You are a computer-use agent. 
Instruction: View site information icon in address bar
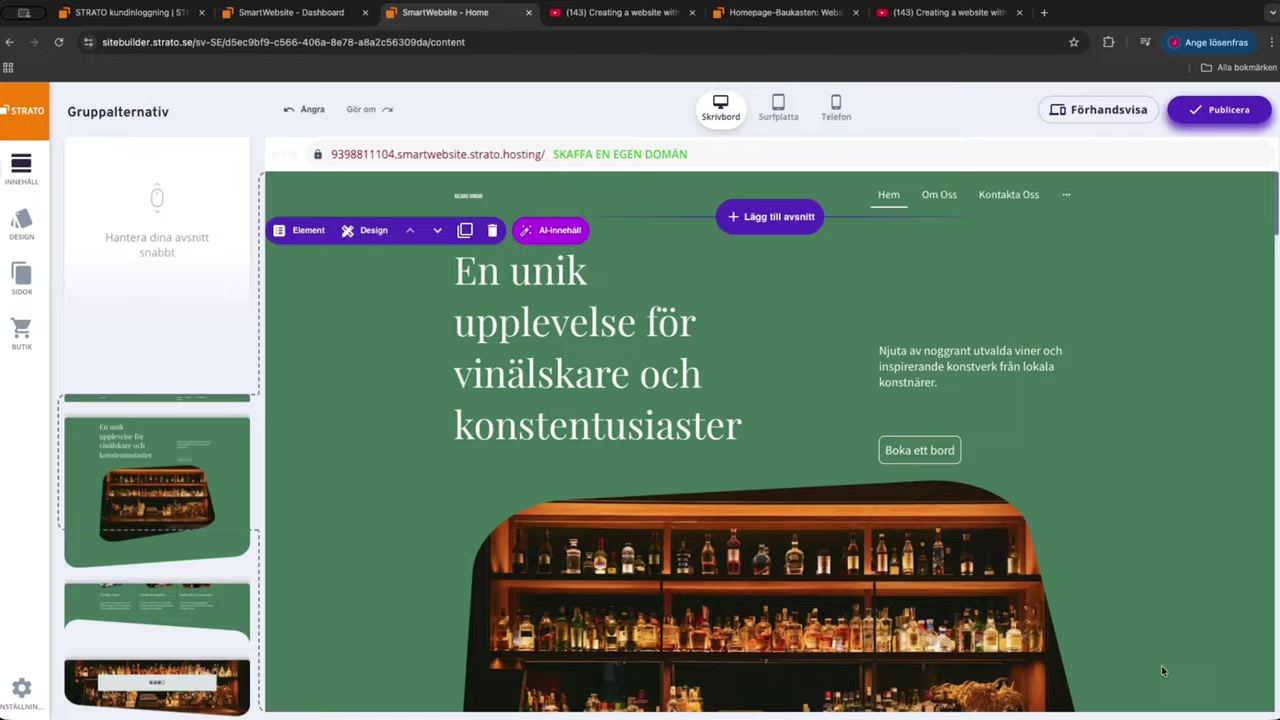pos(88,42)
